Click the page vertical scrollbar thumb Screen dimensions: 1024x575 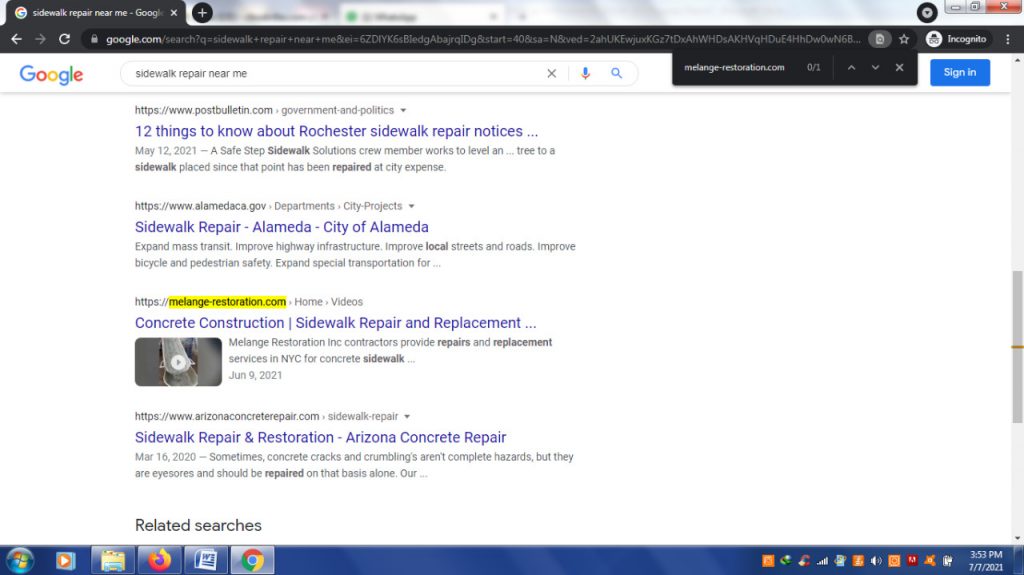click(x=1017, y=346)
